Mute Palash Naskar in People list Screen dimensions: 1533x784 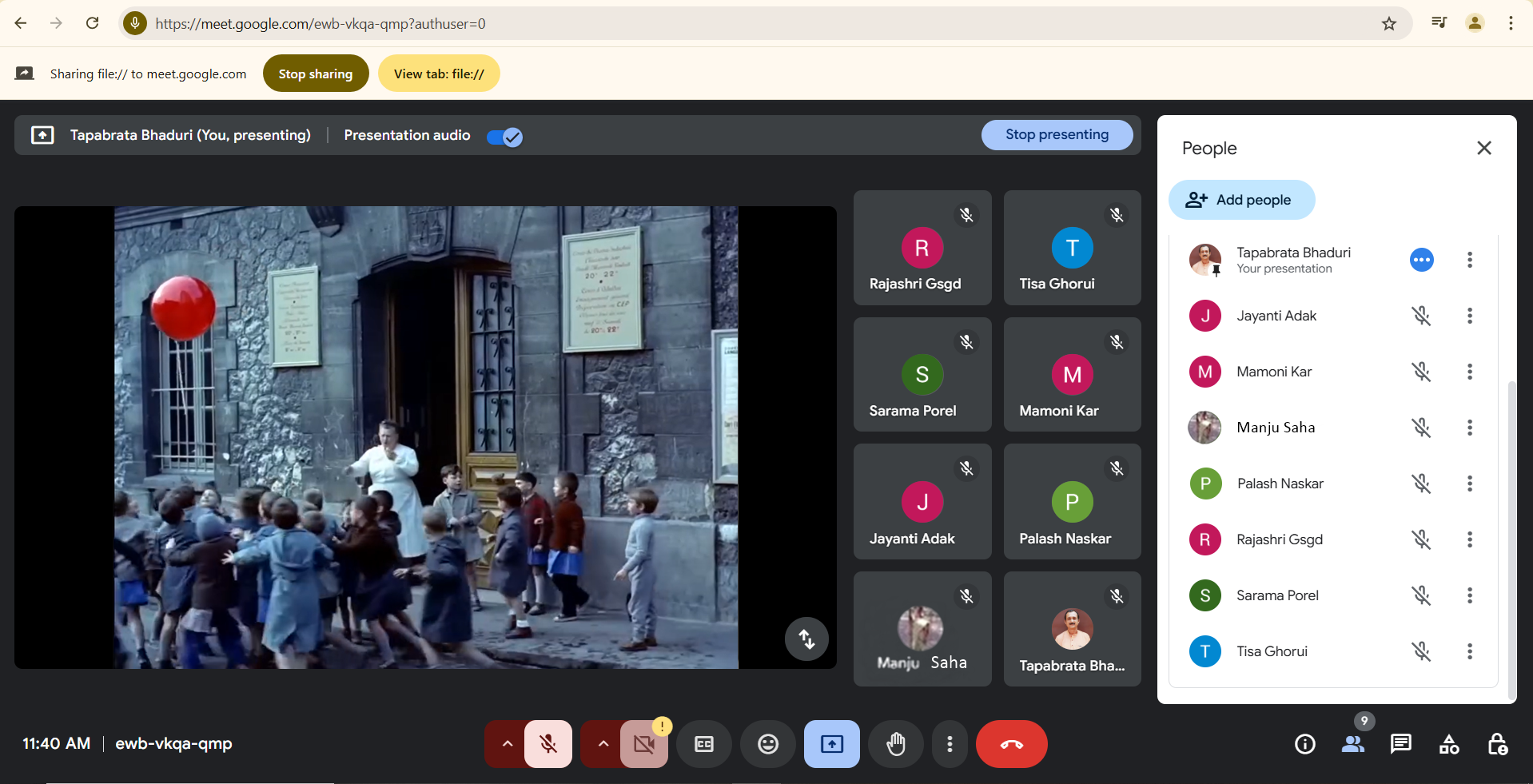point(1421,484)
